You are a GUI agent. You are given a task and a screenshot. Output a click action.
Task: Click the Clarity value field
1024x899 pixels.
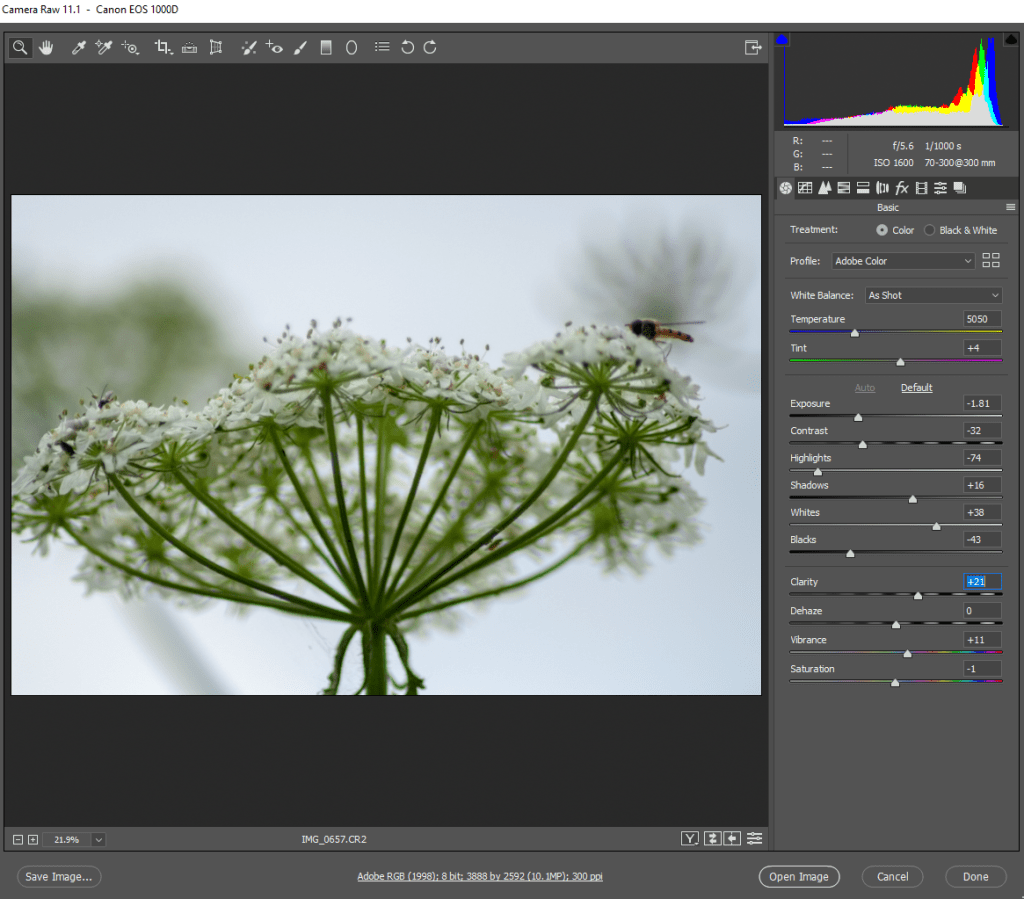[982, 581]
